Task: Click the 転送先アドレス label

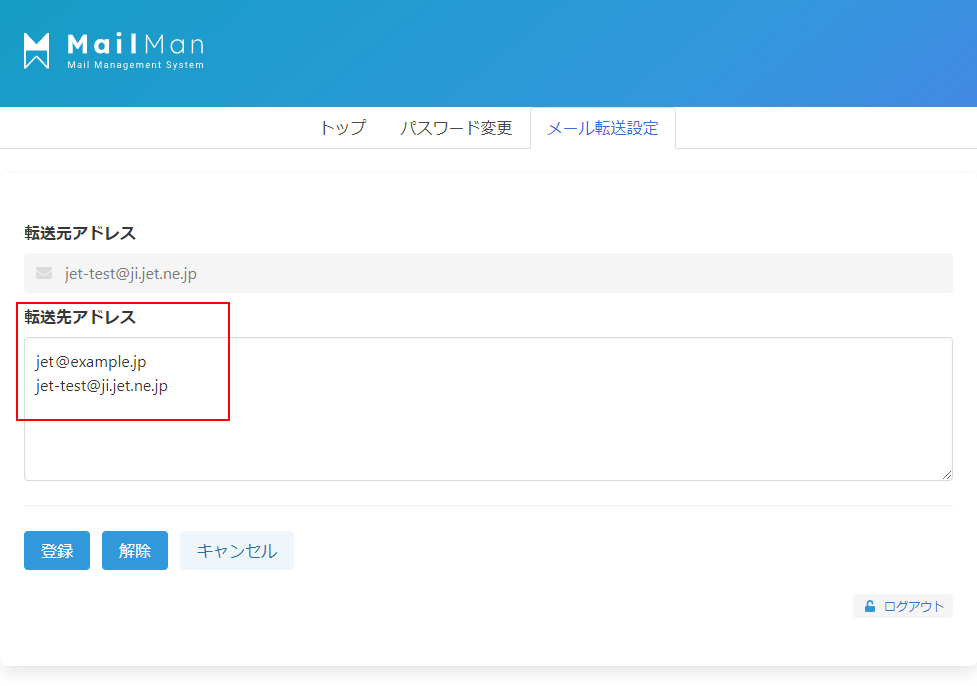Action: [x=80, y=317]
